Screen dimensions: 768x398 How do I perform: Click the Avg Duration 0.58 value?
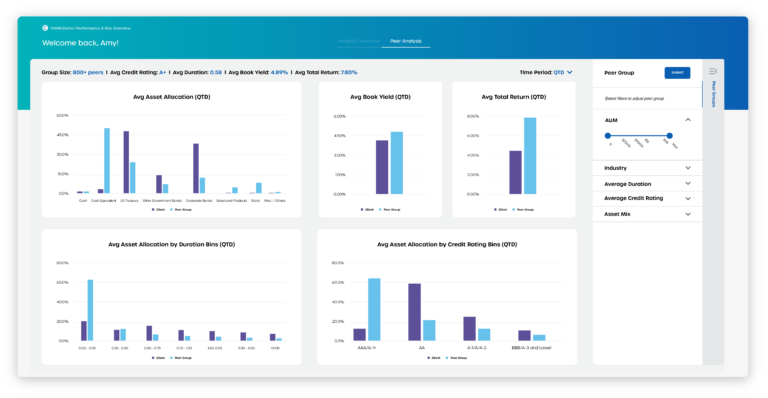(x=216, y=72)
